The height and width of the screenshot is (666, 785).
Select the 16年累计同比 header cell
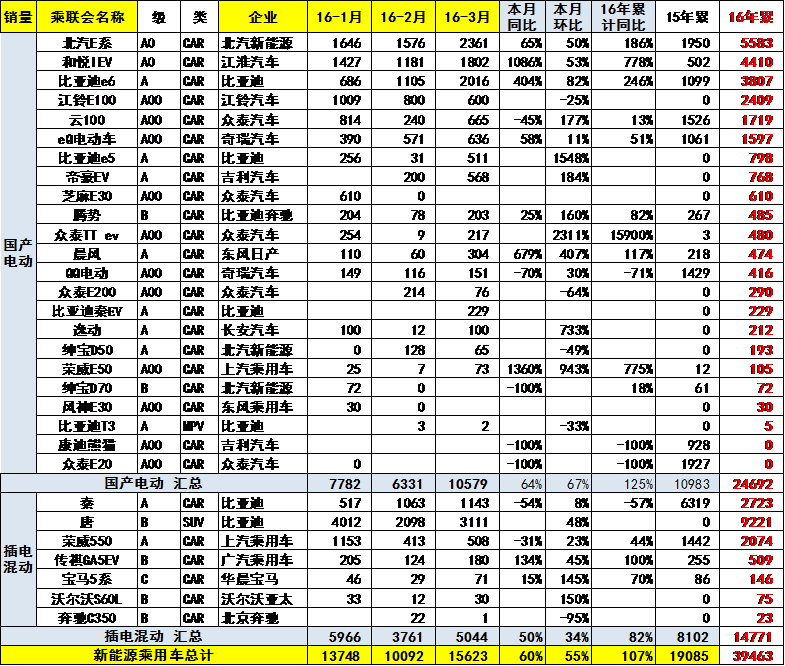623,17
